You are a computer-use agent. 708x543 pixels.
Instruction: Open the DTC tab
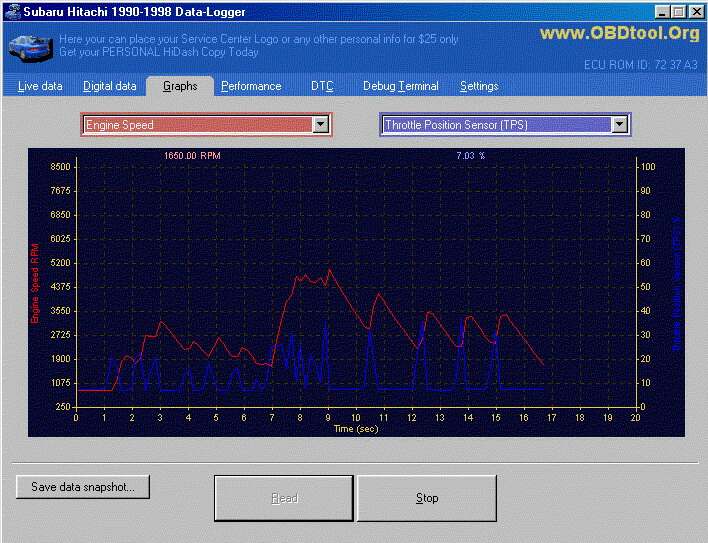(x=322, y=86)
